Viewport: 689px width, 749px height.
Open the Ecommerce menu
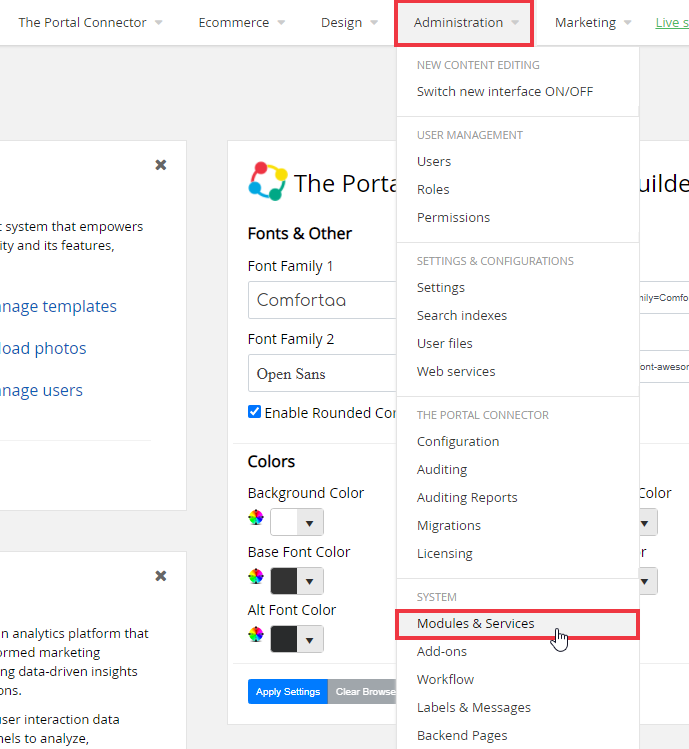pos(242,22)
